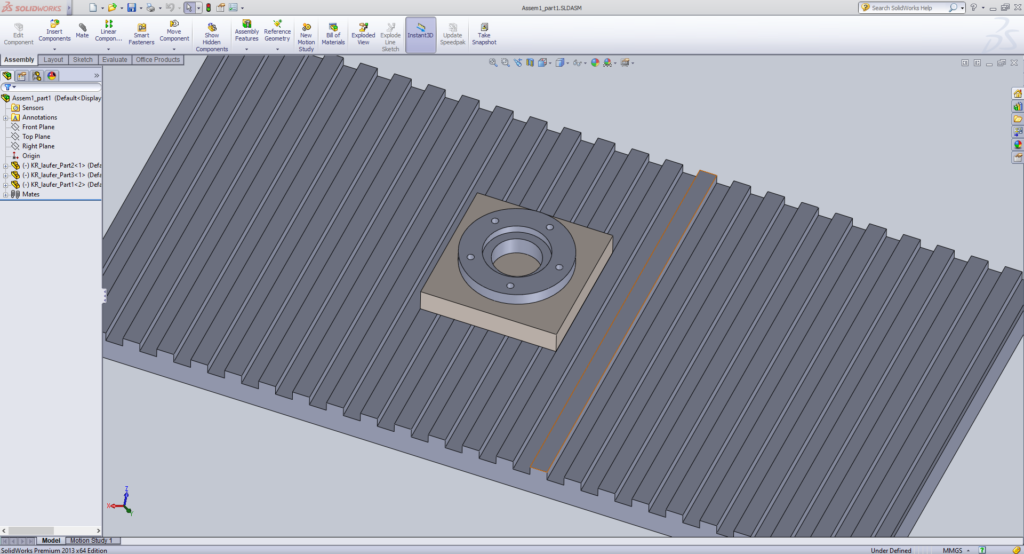Click Take Snapshot tool
This screenshot has width=1024, height=554.
(484, 35)
